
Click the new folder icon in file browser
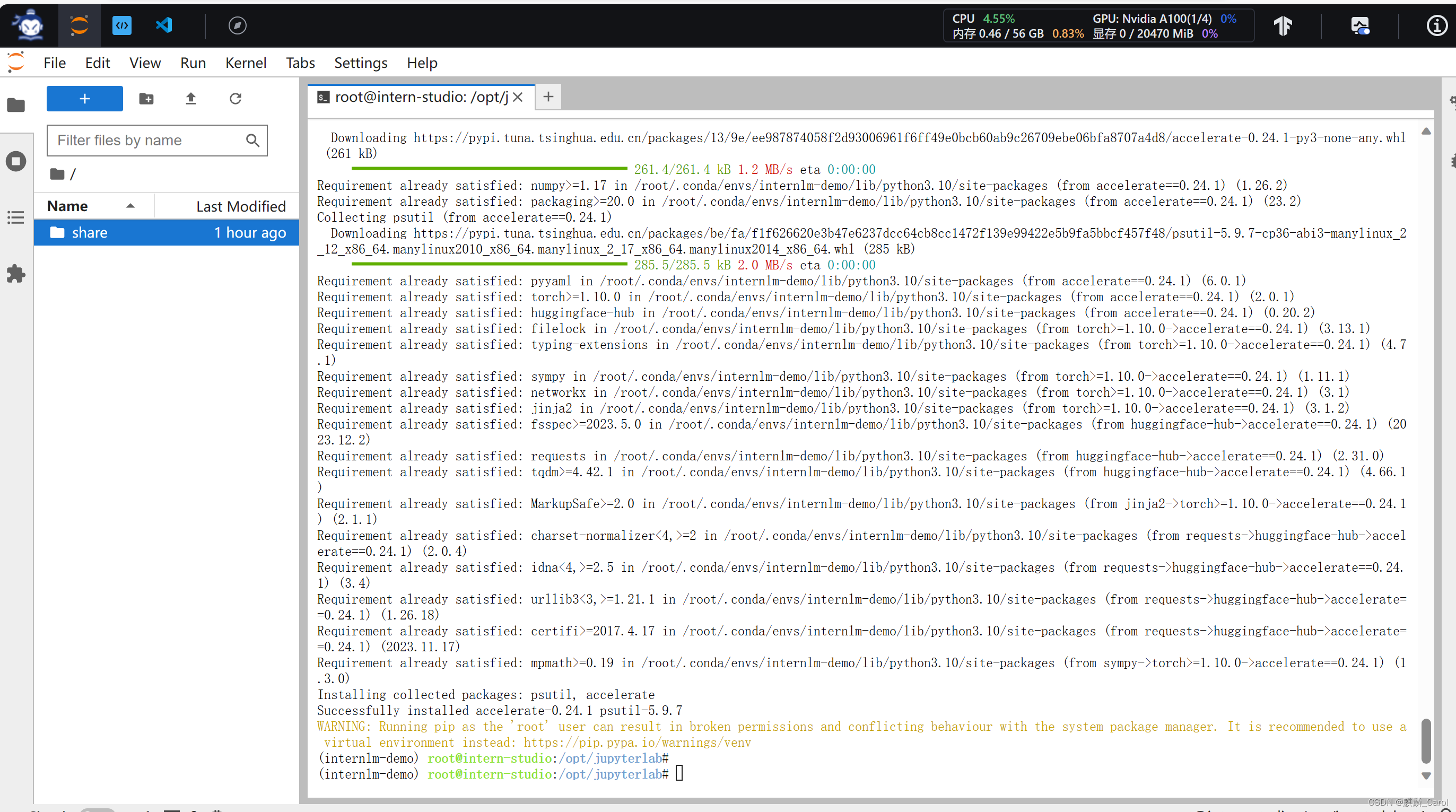[x=146, y=99]
